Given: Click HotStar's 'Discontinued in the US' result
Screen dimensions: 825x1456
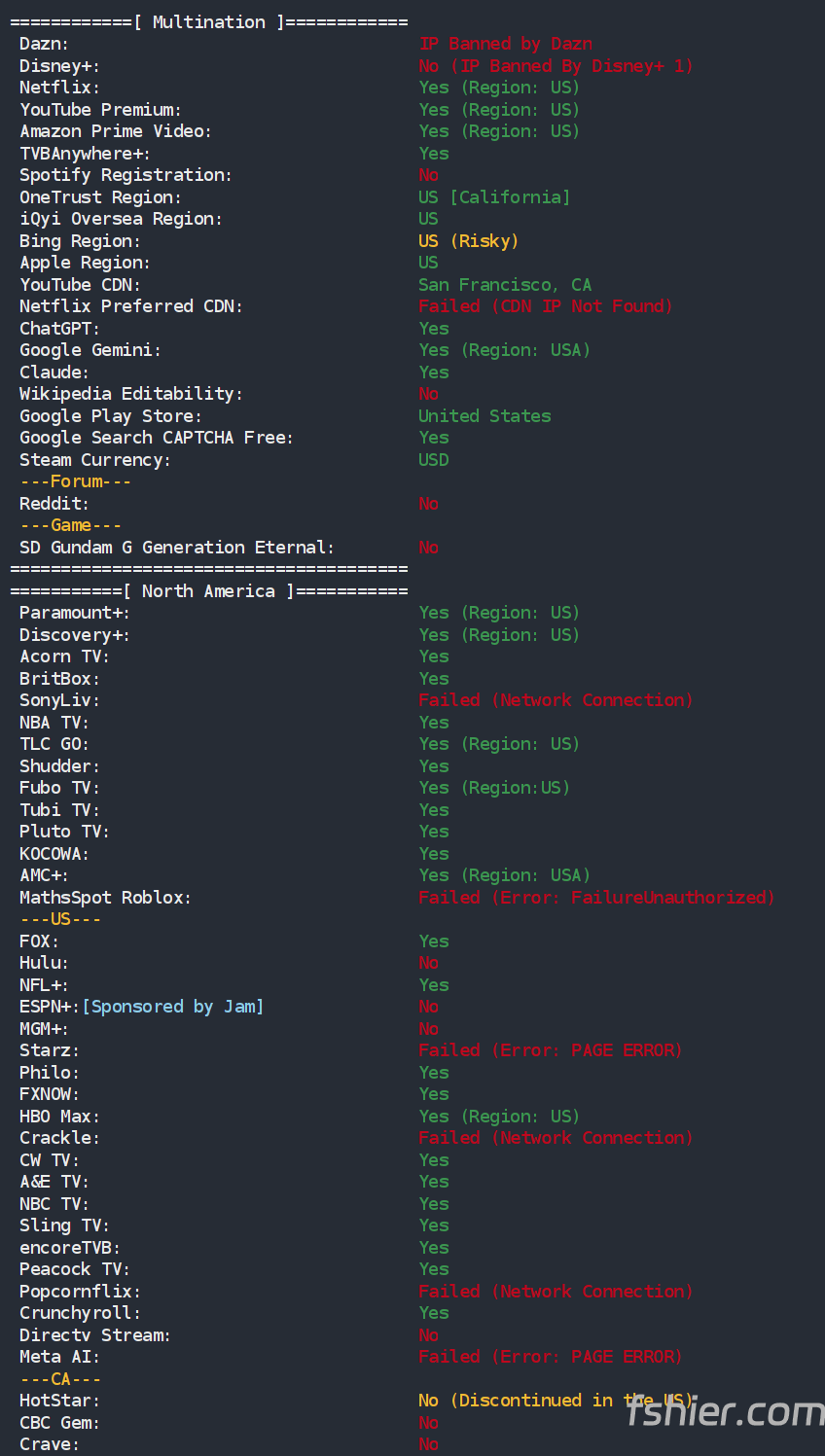Looking at the screenshot, I should pos(555,1401).
